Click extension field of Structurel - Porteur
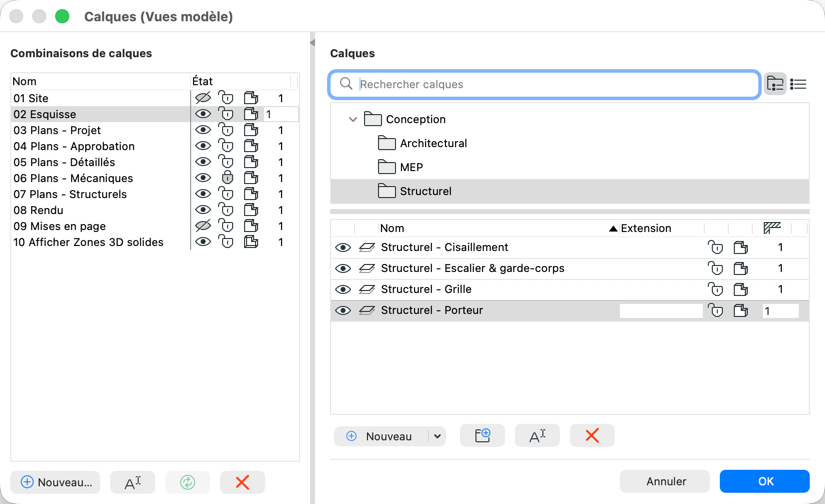This screenshot has height=504, width=825. click(x=661, y=310)
